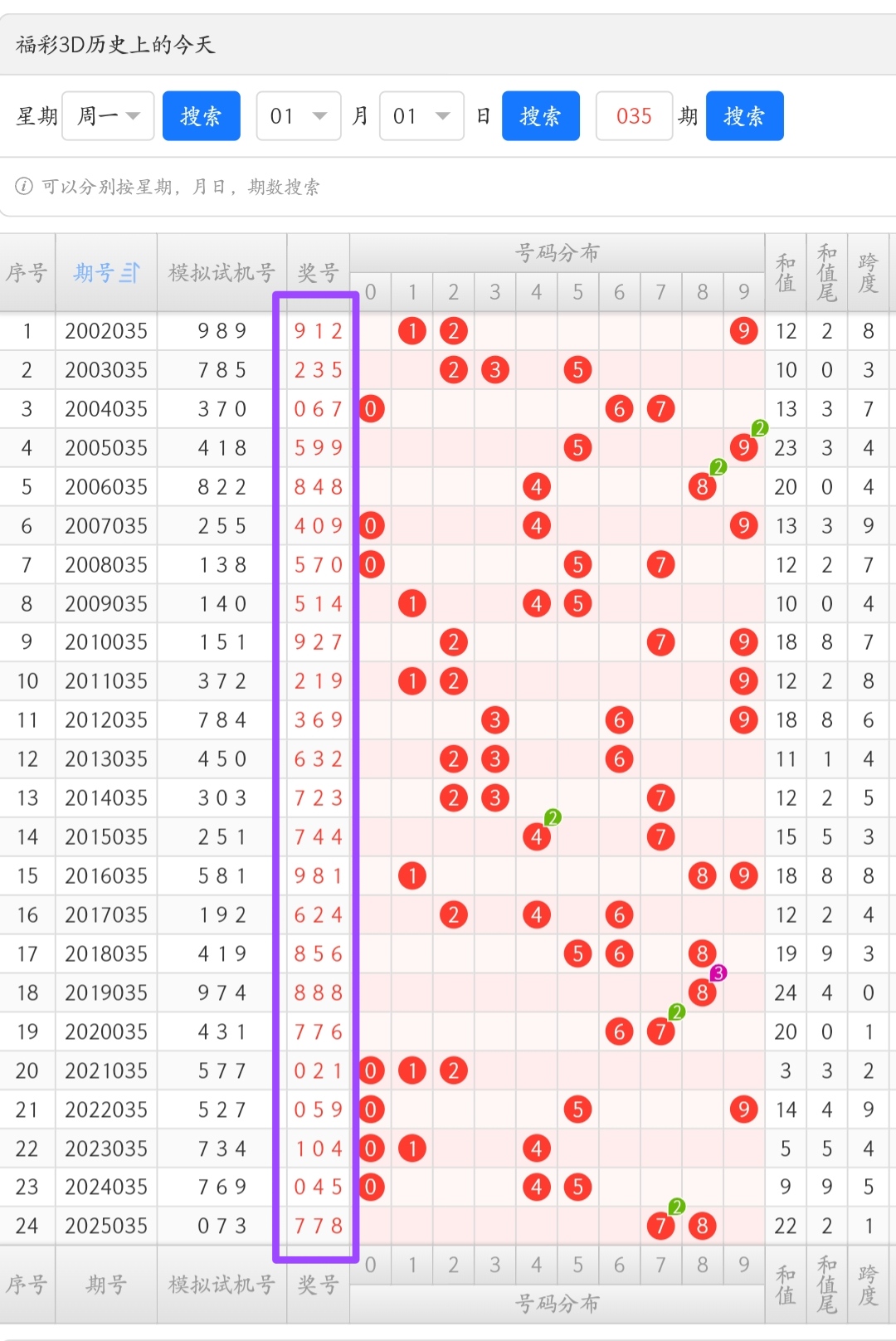This screenshot has width=896, height=1341.
Task: Open the day dropdown showing 01 before 日
Action: (421, 115)
